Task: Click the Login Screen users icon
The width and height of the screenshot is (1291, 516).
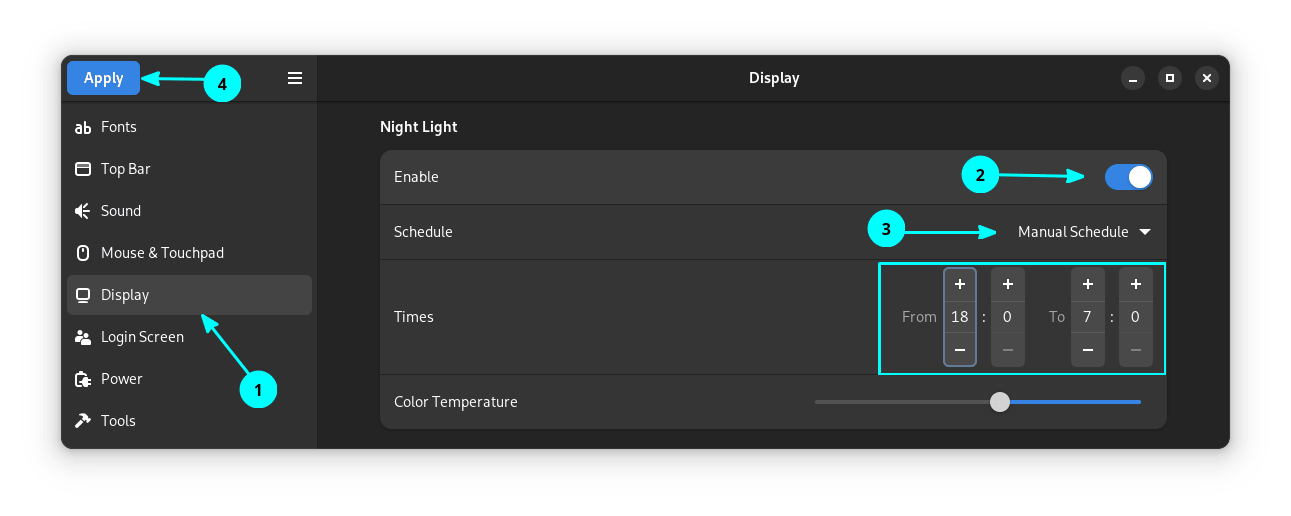Action: pyautogui.click(x=83, y=337)
